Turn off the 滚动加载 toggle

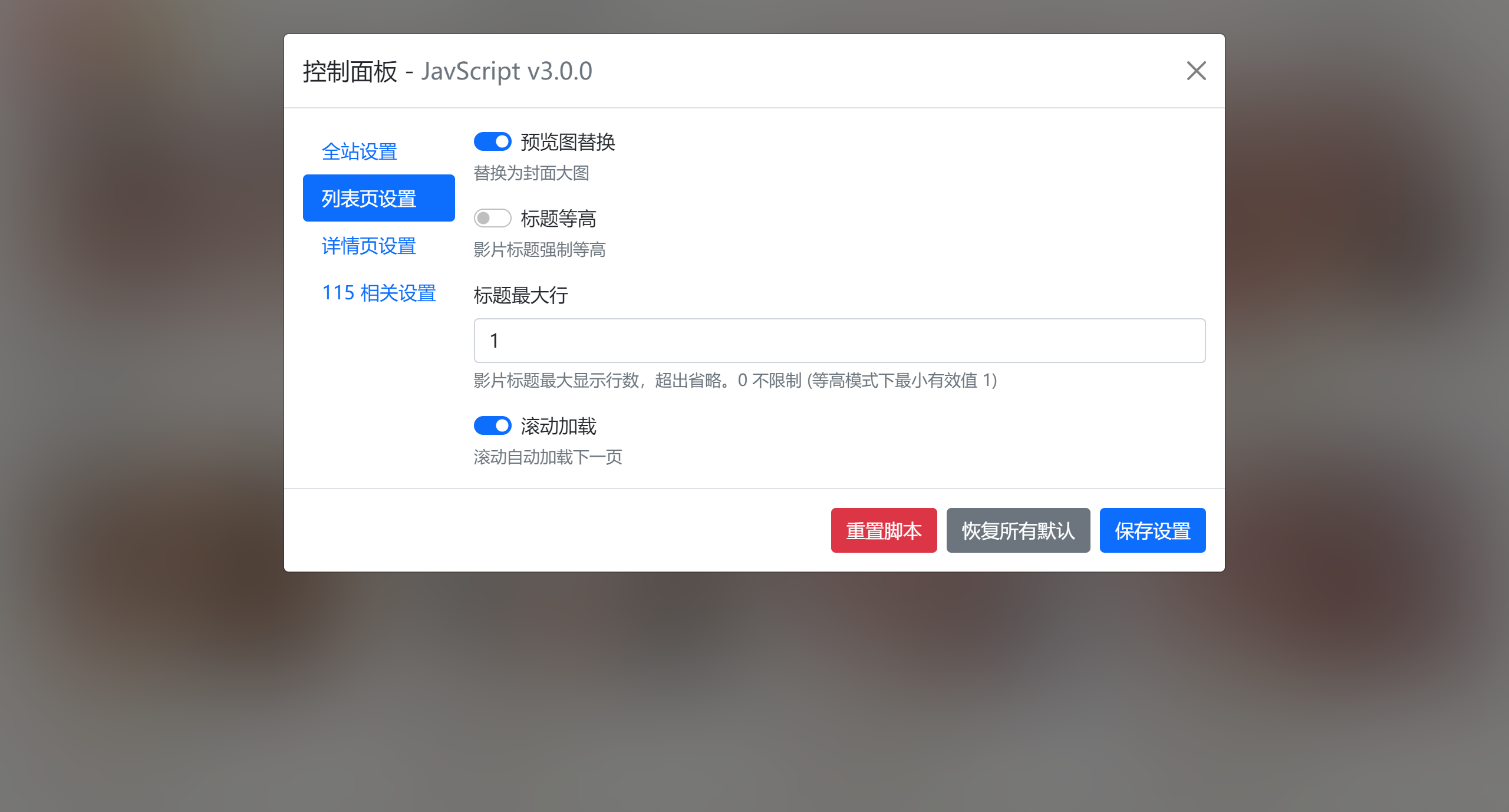pyautogui.click(x=493, y=425)
